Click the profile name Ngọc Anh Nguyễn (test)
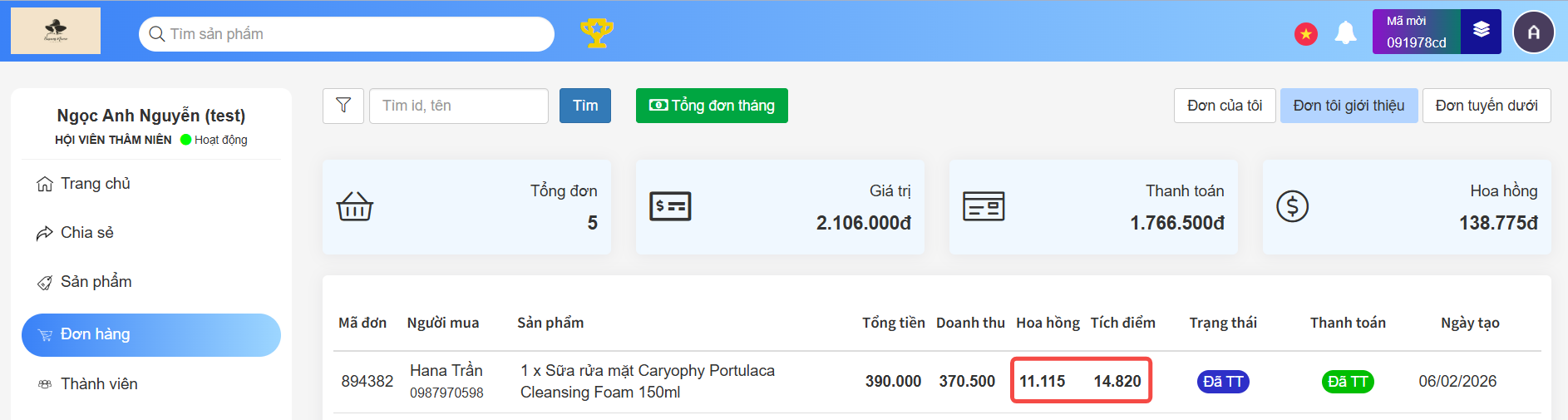1568x420 pixels. [151, 116]
